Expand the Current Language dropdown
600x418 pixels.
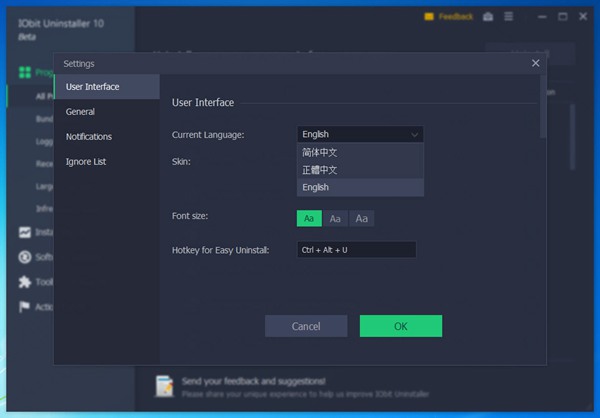point(360,134)
